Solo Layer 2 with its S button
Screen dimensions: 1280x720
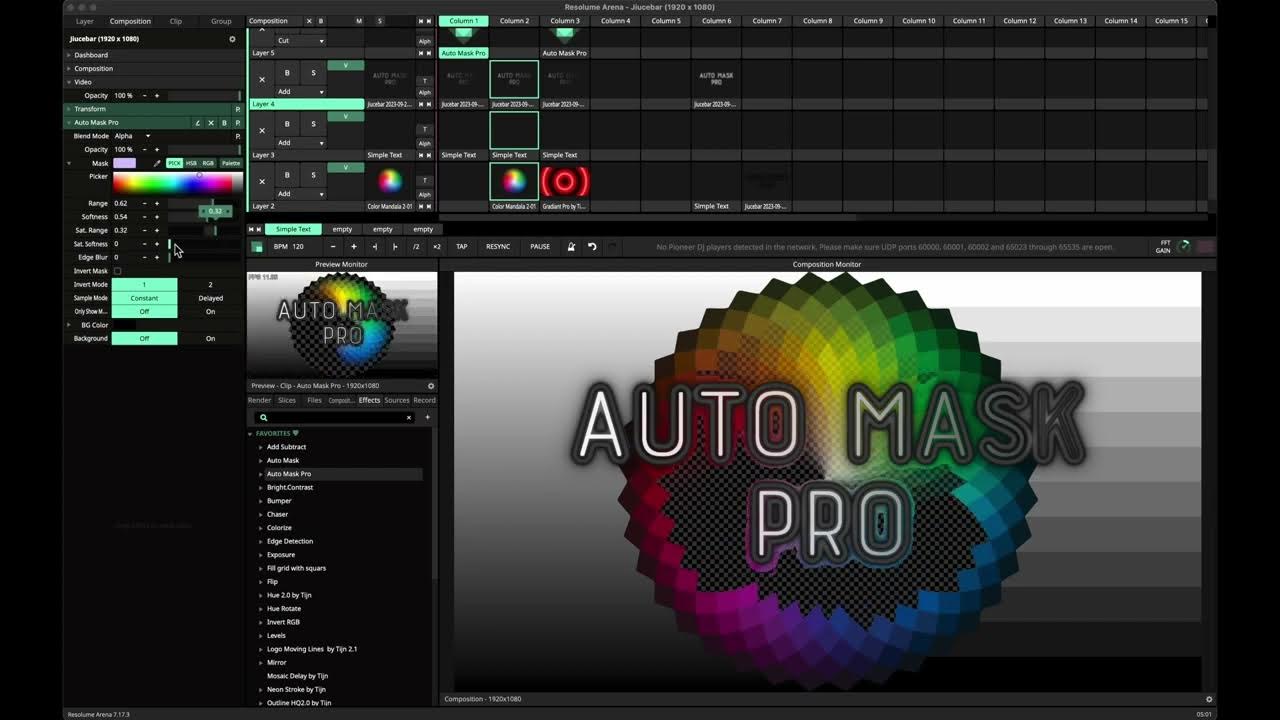(313, 175)
